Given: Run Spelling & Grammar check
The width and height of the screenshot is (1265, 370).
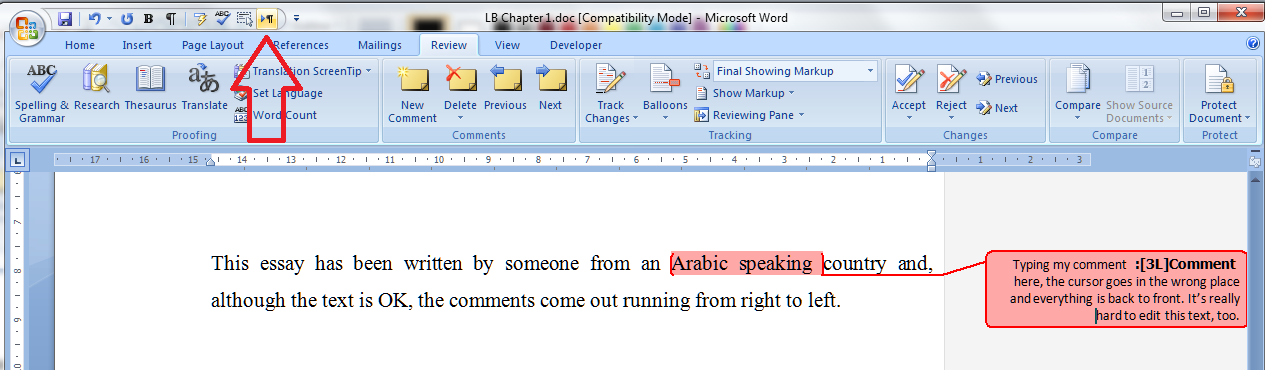Looking at the screenshot, I should click(42, 93).
